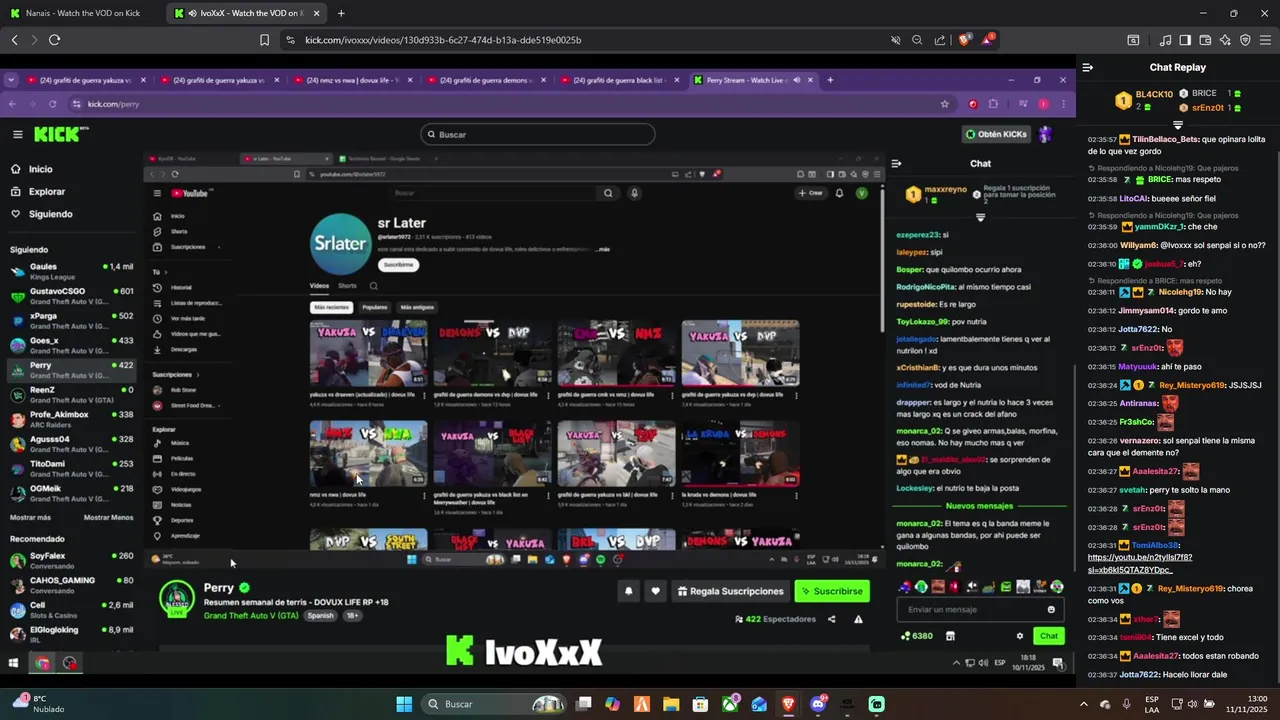
Task: Click username BL4CK10 in the leaderboard
Action: 1154,94
